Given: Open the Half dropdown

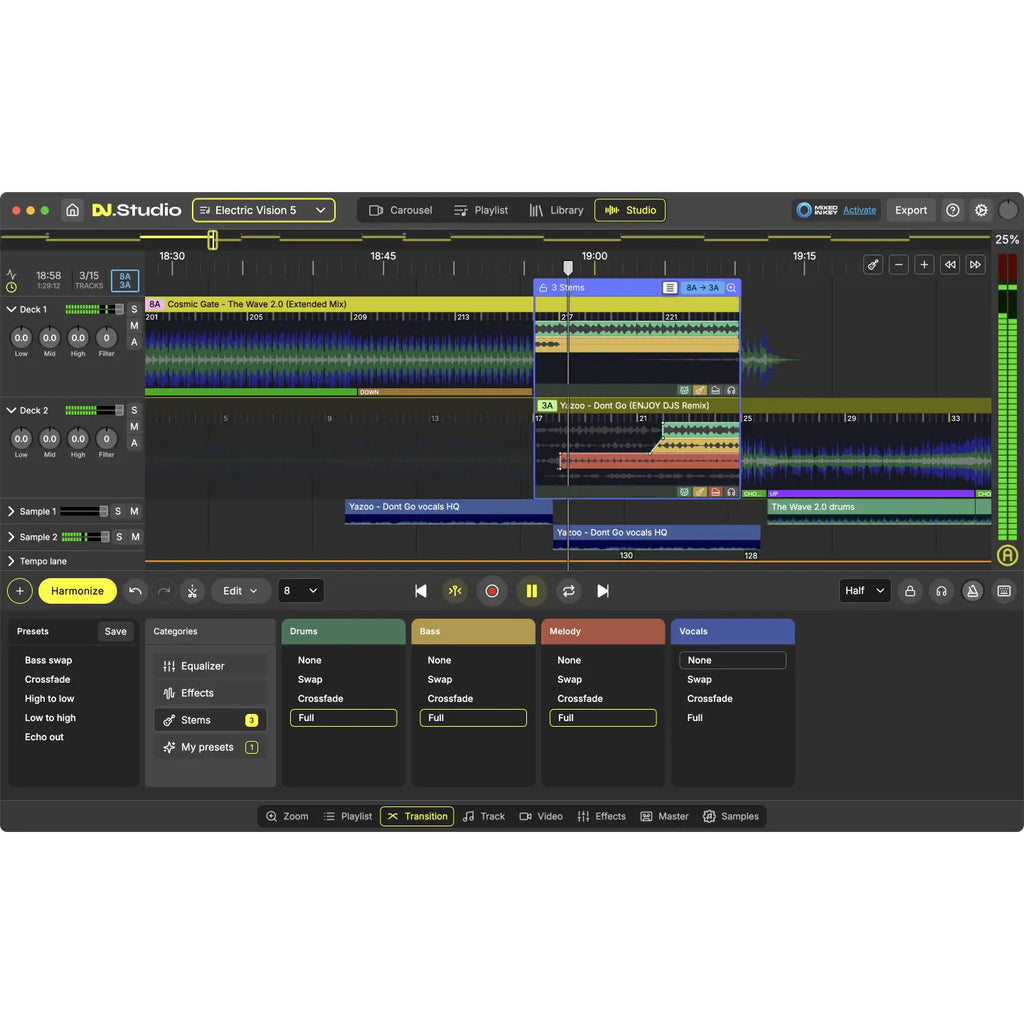Looking at the screenshot, I should tap(865, 591).
